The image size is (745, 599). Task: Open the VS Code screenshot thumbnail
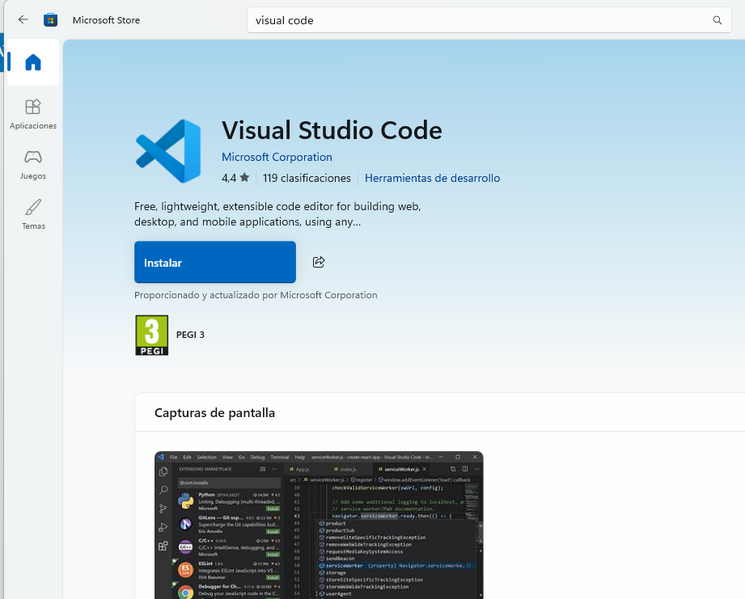(x=319, y=525)
